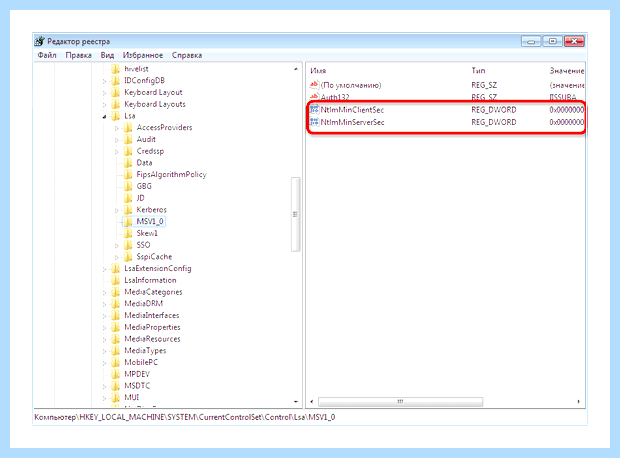Image resolution: width=620 pixels, height=458 pixels.
Task: Click the Keyboard Layouts folder icon
Action: [115, 104]
